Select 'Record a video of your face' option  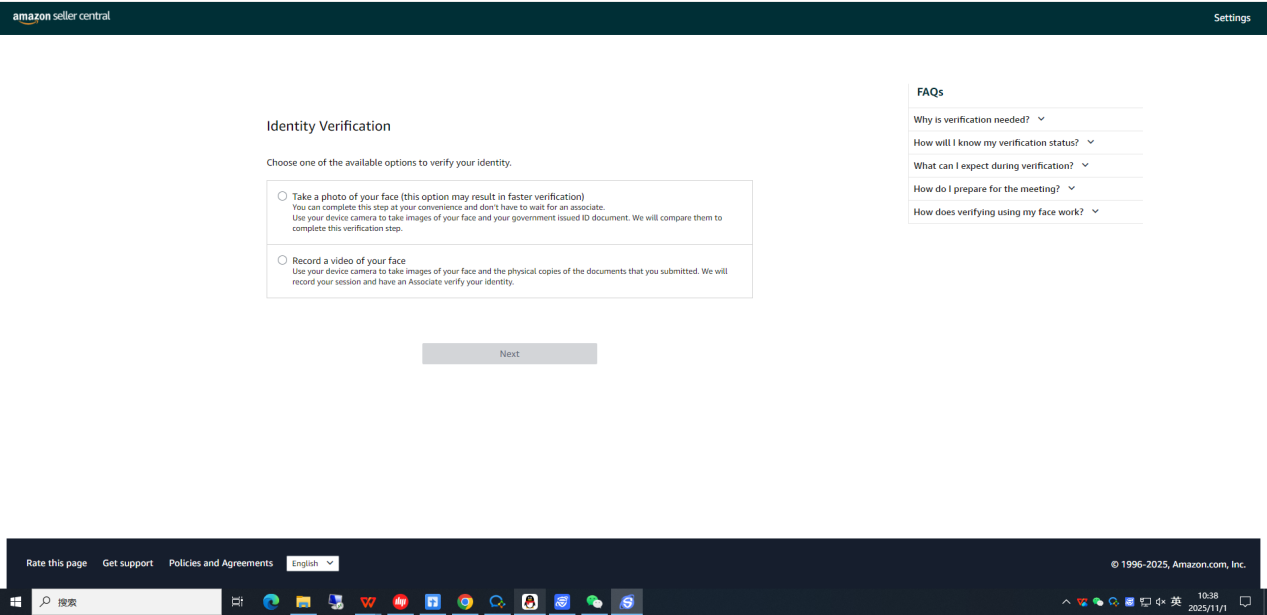282,260
